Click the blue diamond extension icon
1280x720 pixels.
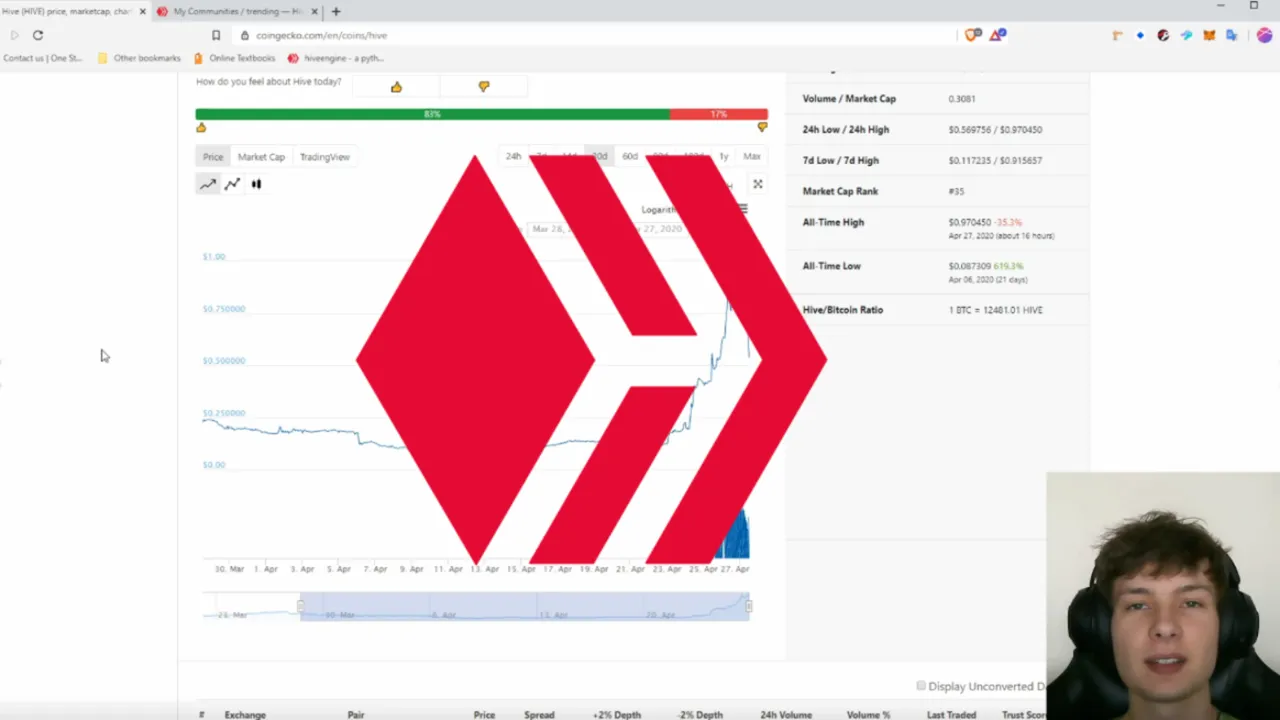1140,35
